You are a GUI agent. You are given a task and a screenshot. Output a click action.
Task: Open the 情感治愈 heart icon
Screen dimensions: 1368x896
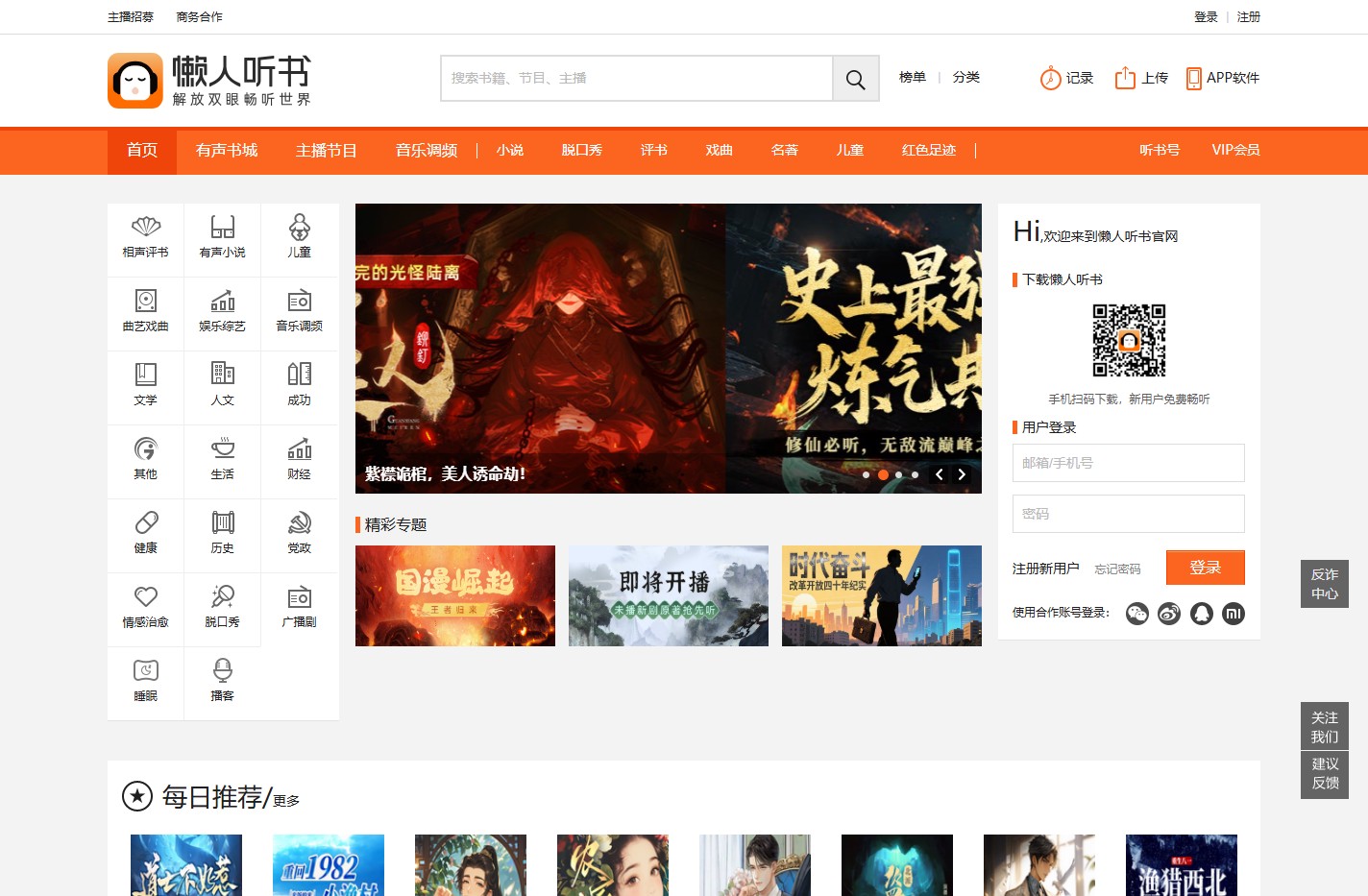146,597
